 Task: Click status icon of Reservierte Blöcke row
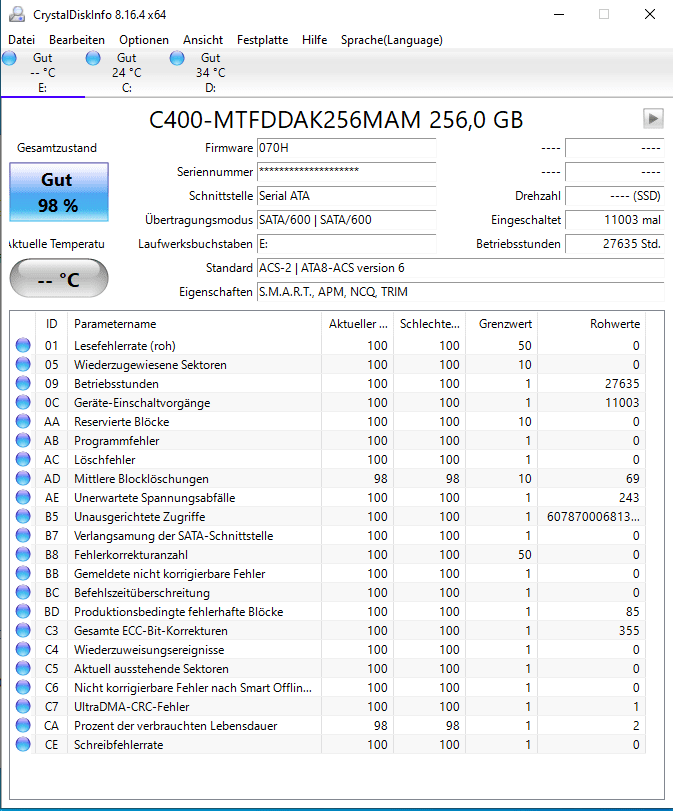click(23, 421)
